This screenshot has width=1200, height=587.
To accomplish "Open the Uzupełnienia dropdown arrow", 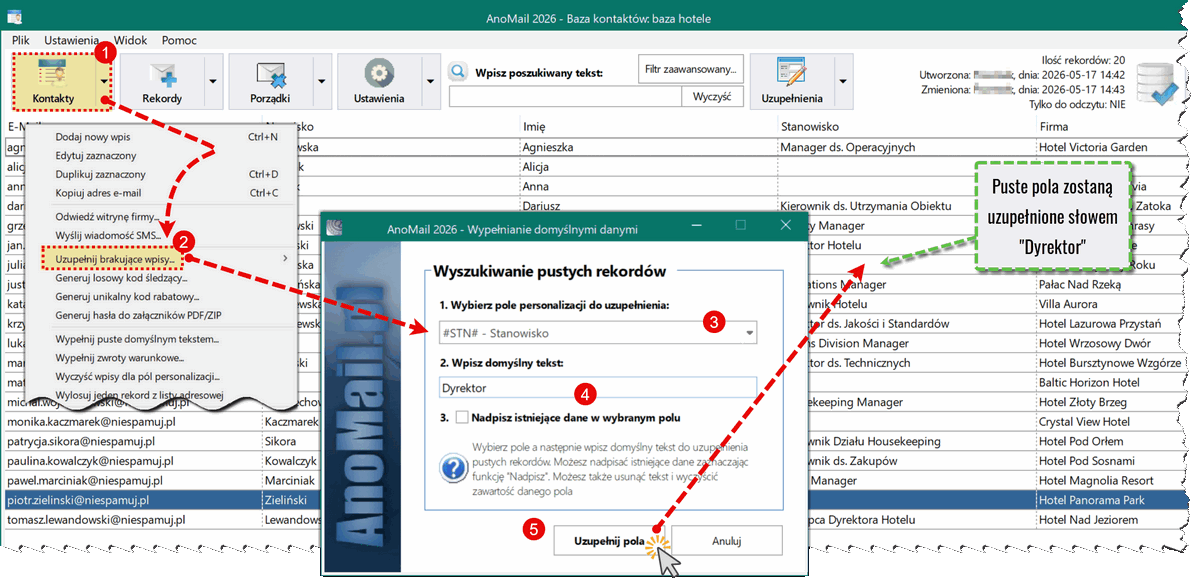I will pos(843,81).
